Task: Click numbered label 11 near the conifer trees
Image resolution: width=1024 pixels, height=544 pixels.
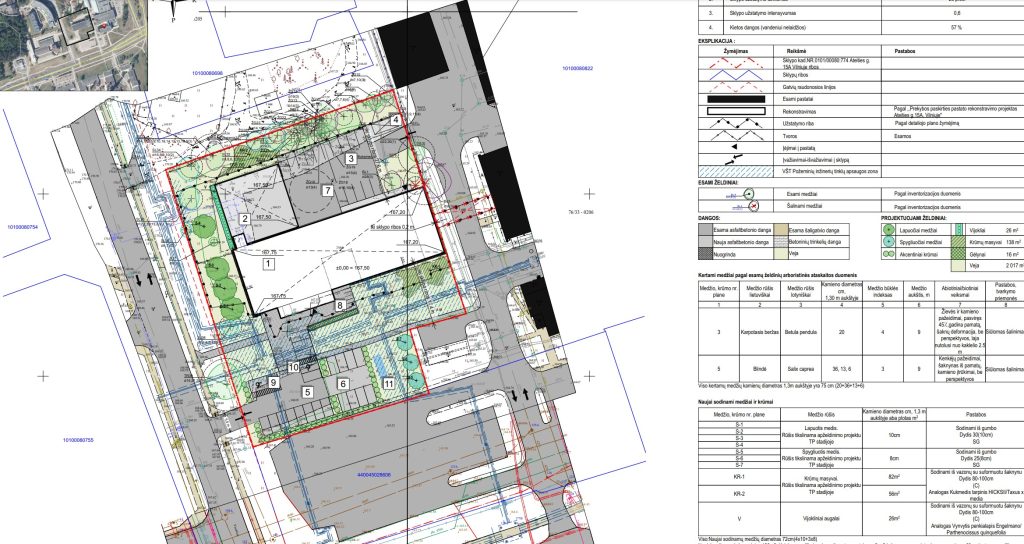Action: (x=389, y=384)
